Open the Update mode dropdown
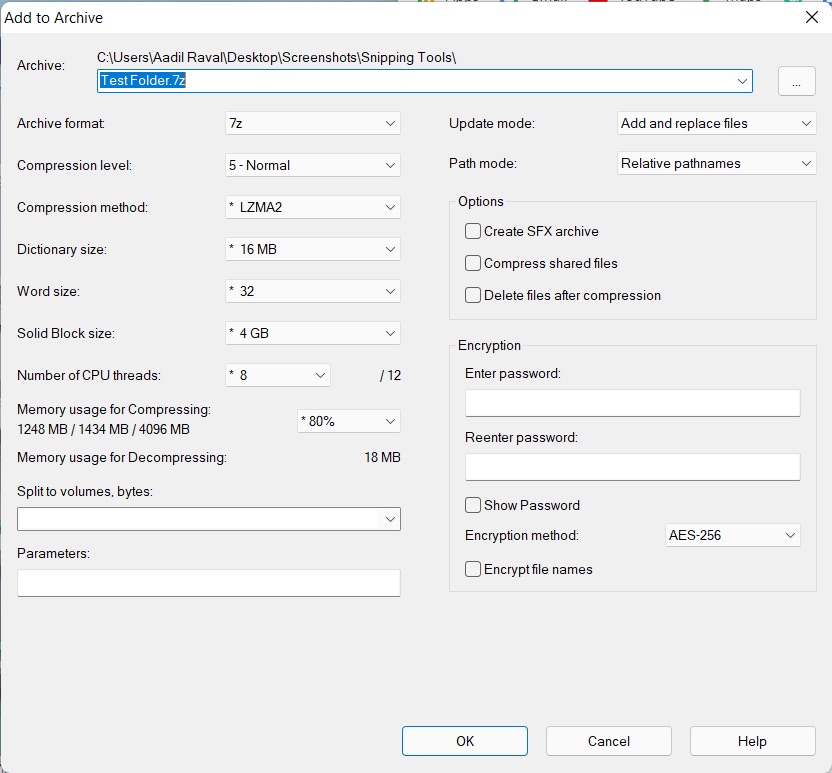This screenshot has height=773, width=832. [x=716, y=123]
